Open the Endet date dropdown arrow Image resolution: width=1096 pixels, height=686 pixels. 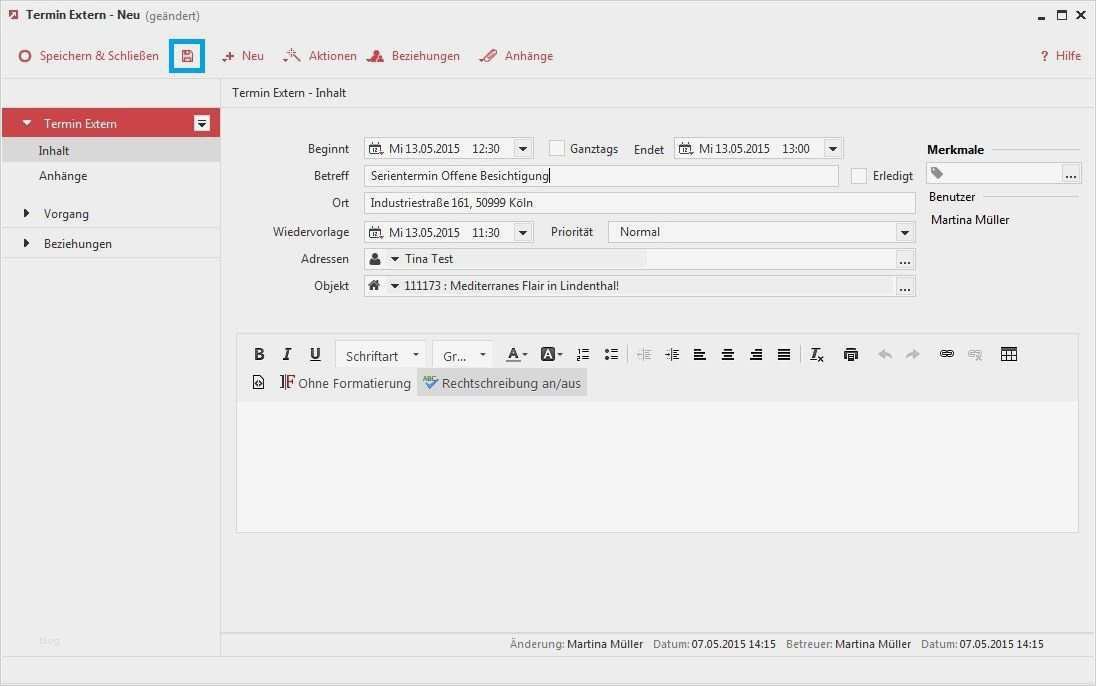pyautogui.click(x=832, y=148)
